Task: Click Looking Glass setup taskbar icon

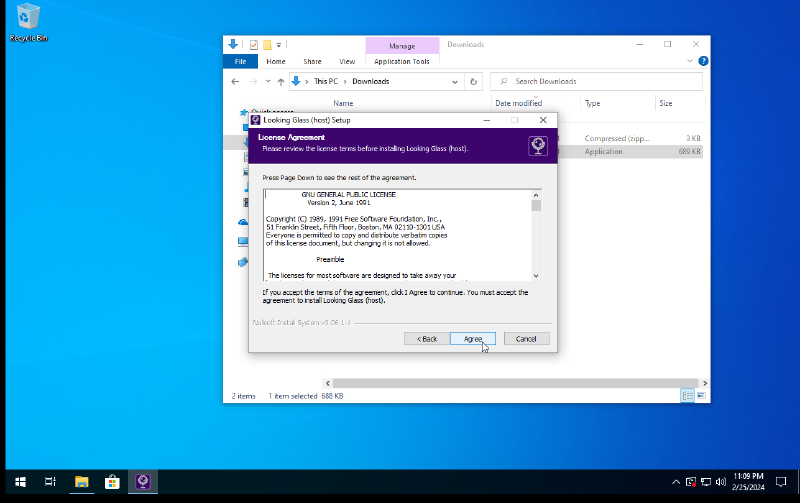Action: click(143, 482)
